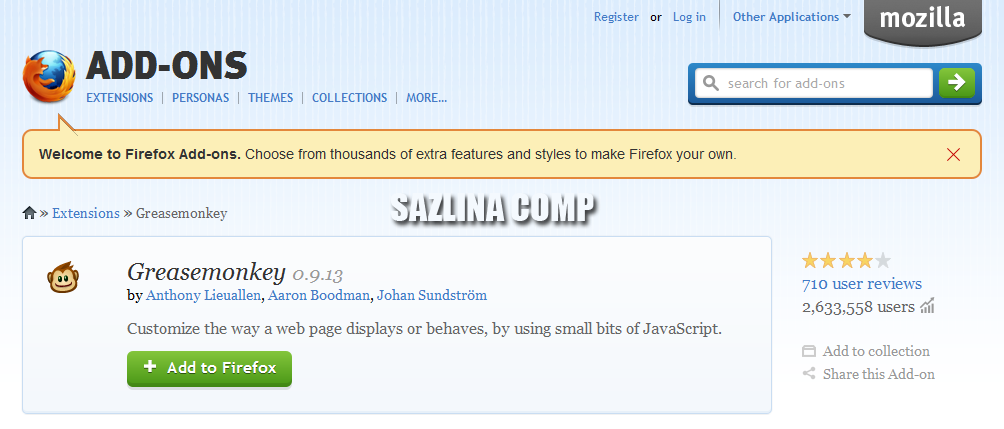The height and width of the screenshot is (429, 1004).
Task: Click the Register link
Action: [x=616, y=17]
